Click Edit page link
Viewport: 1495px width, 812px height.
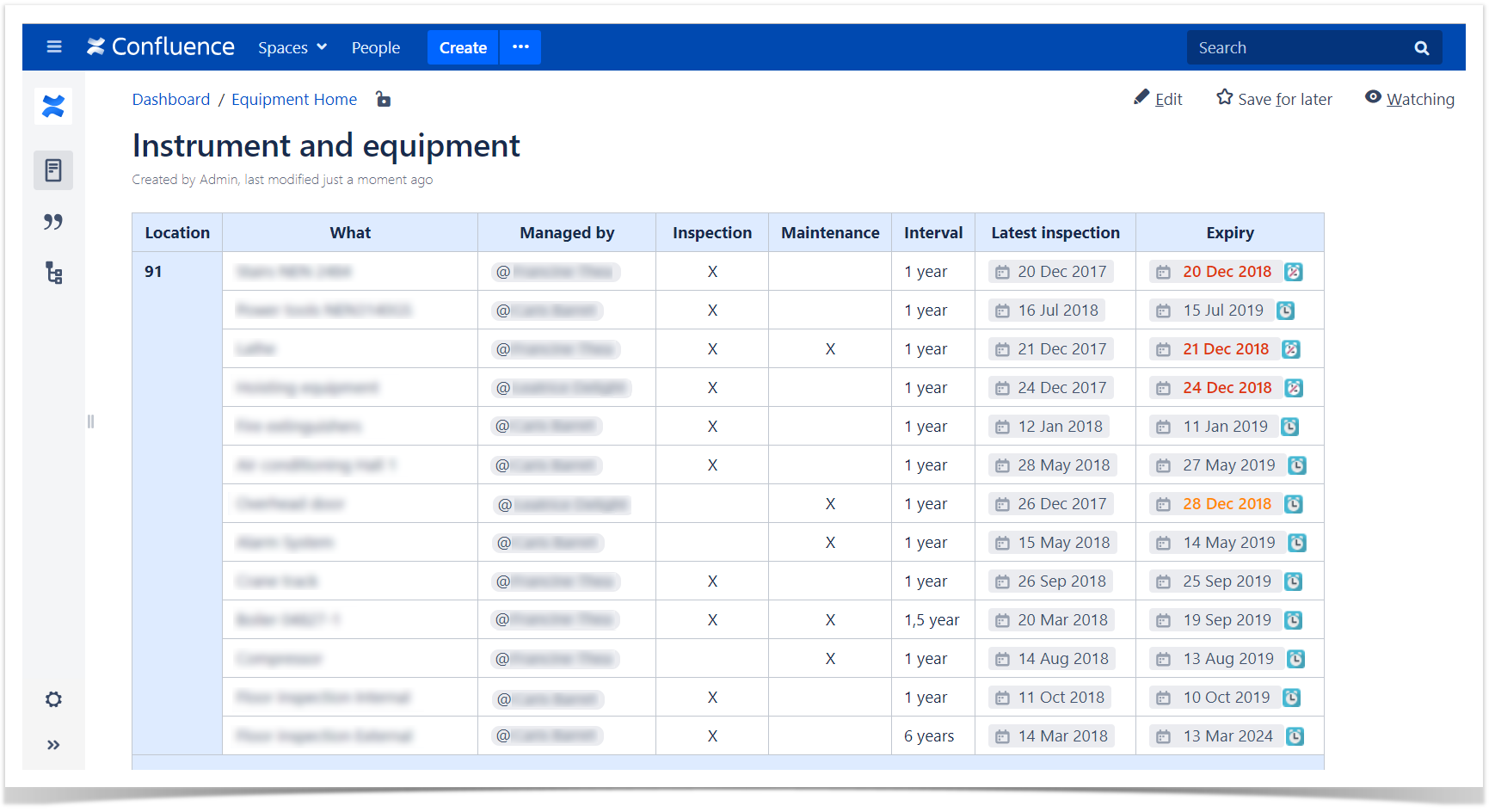pos(1158,99)
